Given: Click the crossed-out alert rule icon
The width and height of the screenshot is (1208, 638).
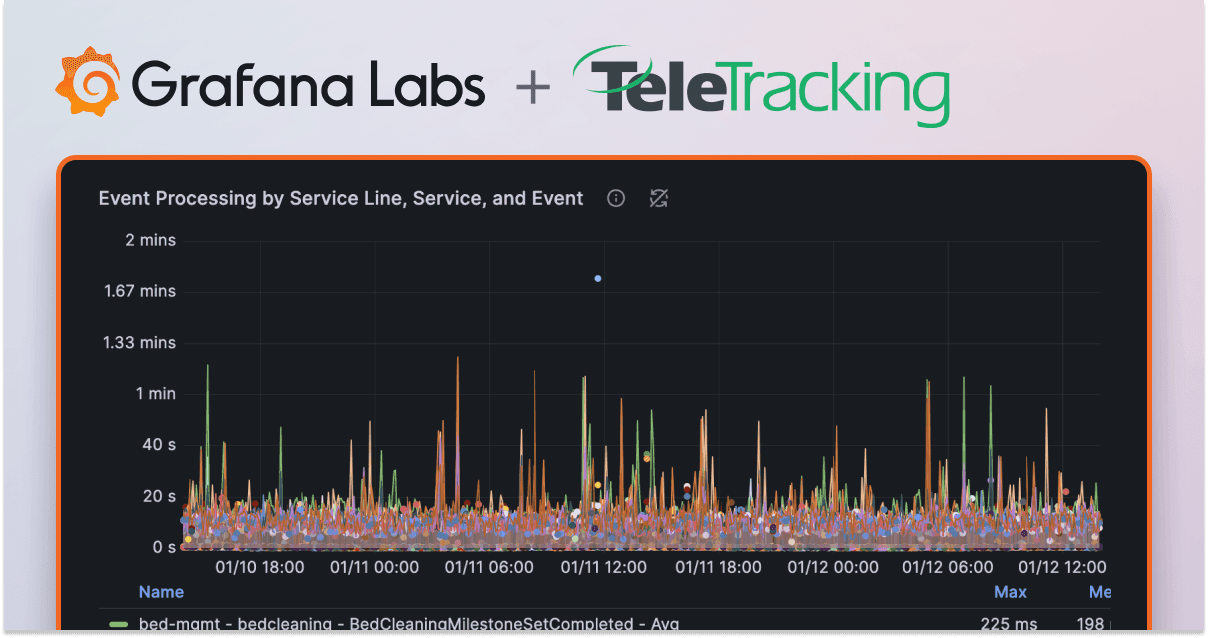Looking at the screenshot, I should (658, 198).
